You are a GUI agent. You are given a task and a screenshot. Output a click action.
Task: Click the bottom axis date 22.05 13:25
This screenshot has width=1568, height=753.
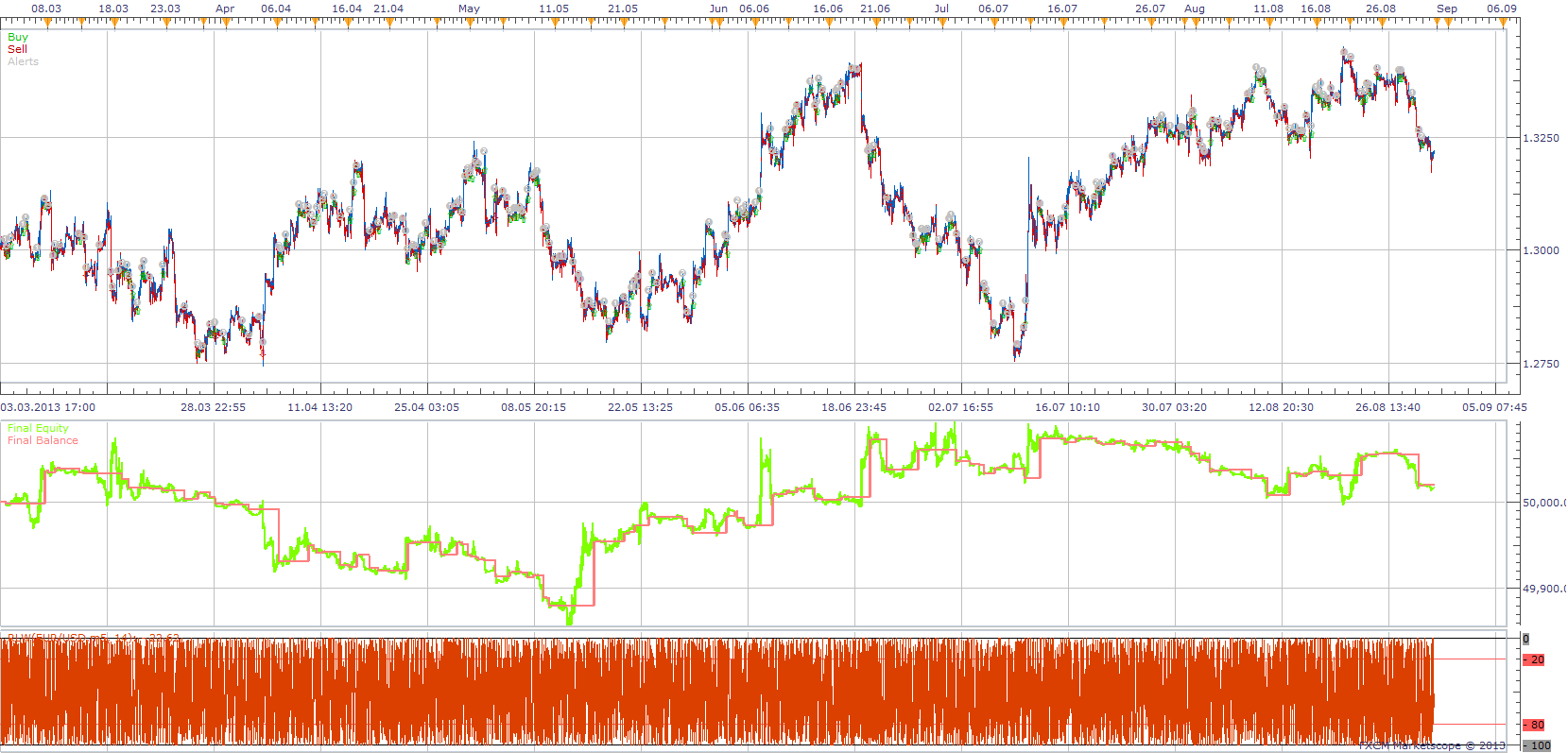641,407
